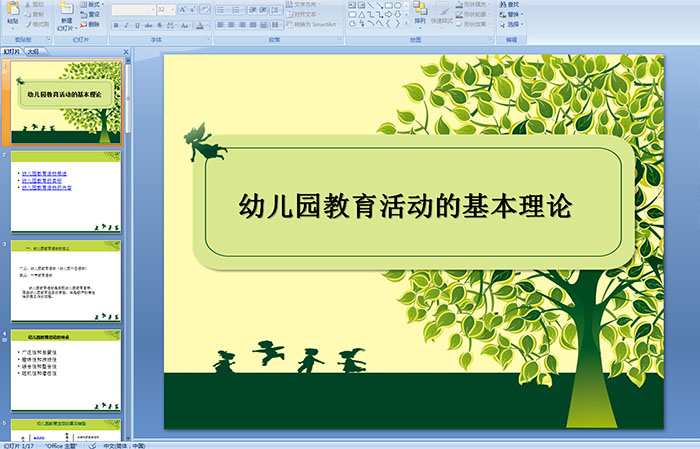Select the Rectangle shape
This screenshot has width=700, height=449.
click(389, 5)
